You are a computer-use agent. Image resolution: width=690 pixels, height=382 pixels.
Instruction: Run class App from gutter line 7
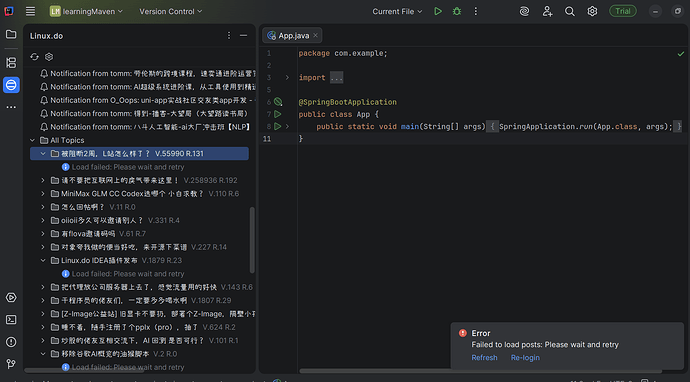click(x=278, y=114)
